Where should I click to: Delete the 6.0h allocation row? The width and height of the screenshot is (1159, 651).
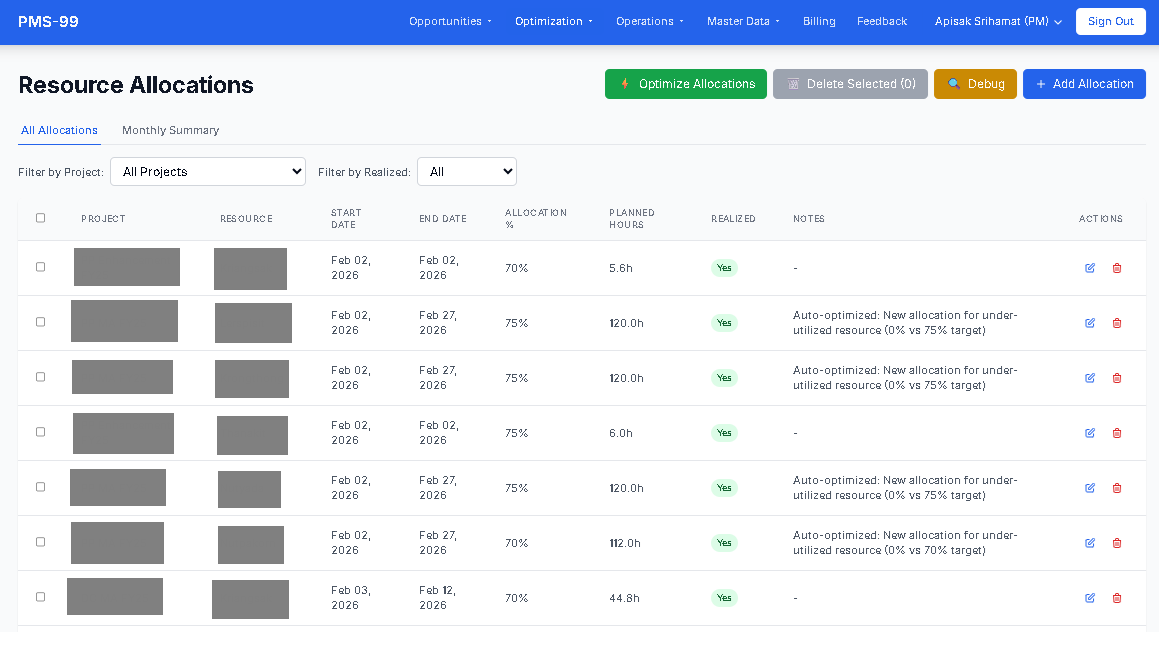(x=1117, y=433)
